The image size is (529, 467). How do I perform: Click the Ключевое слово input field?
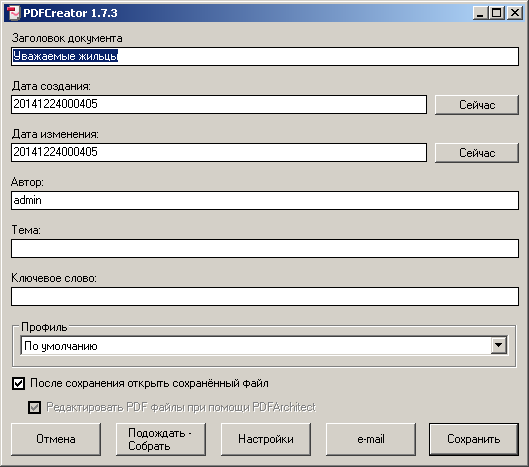pos(265,296)
